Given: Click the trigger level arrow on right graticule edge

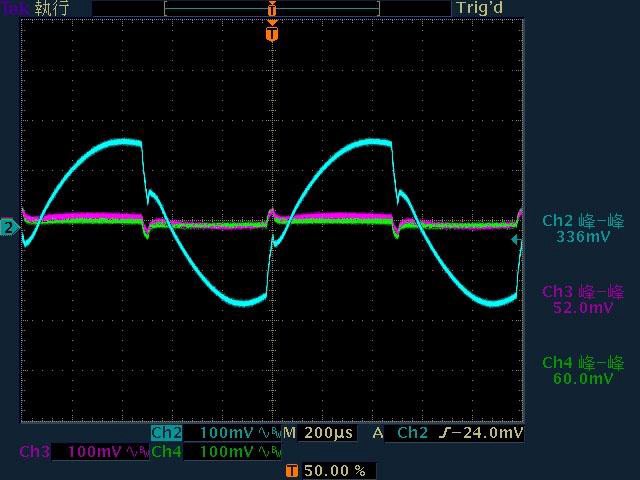Looking at the screenshot, I should pyautogui.click(x=516, y=240).
